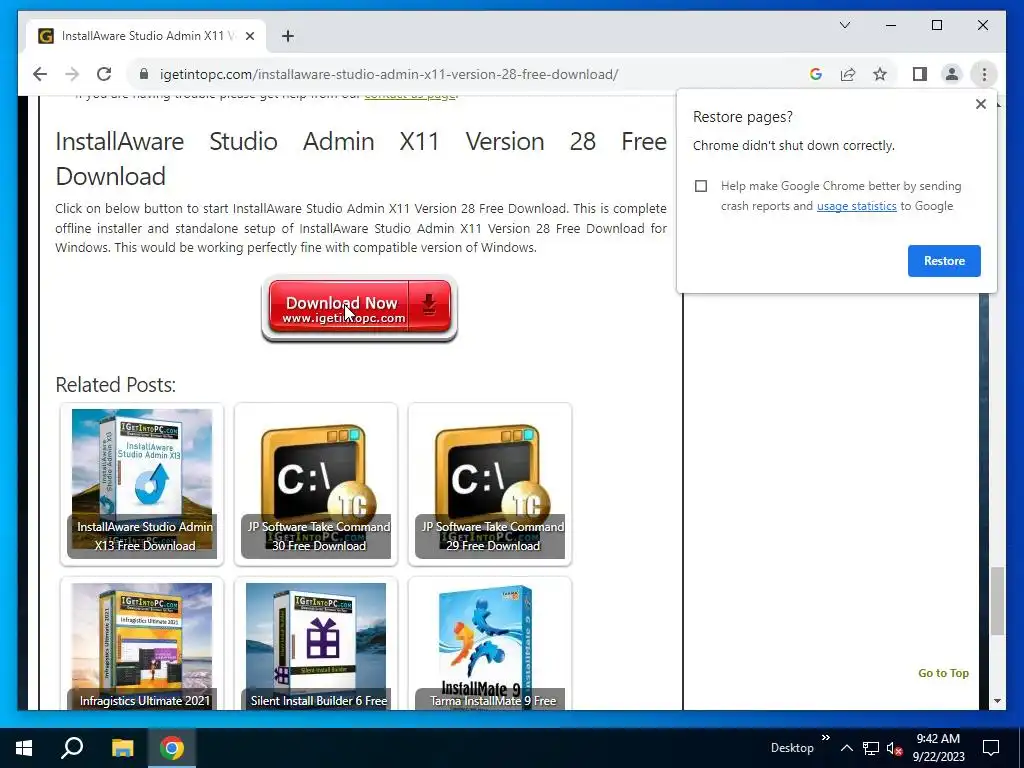The height and width of the screenshot is (768, 1024).
Task: Open the Chrome profile avatar icon
Action: (952, 74)
